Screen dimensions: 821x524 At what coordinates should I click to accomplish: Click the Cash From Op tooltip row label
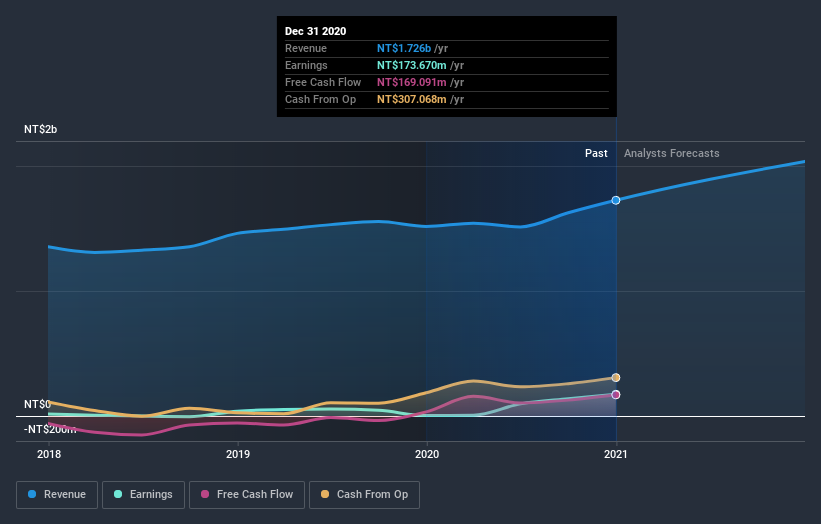(x=320, y=99)
